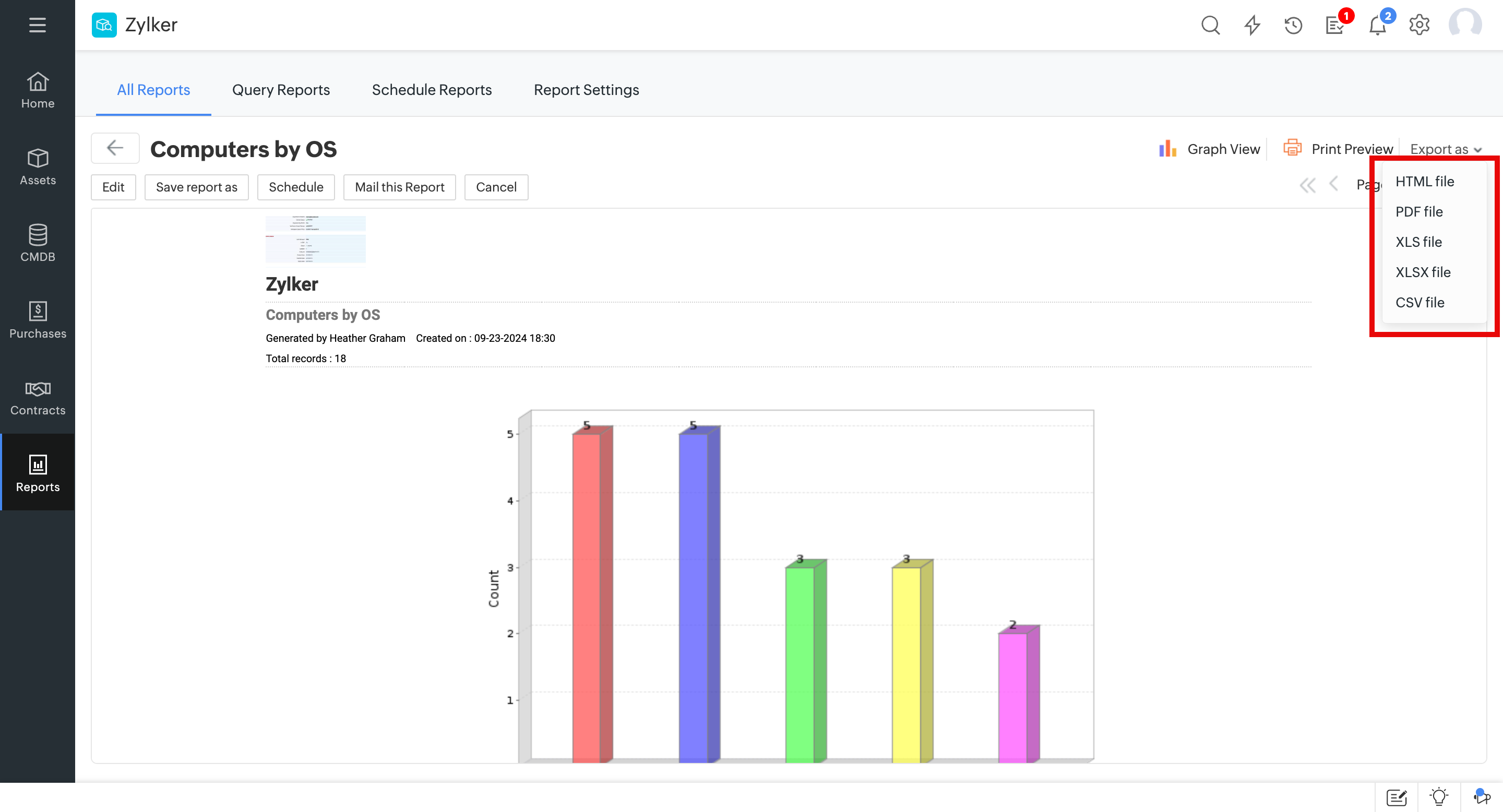Click the report logo thumbnail above Zylker
This screenshot has width=1503, height=812.
[x=315, y=240]
